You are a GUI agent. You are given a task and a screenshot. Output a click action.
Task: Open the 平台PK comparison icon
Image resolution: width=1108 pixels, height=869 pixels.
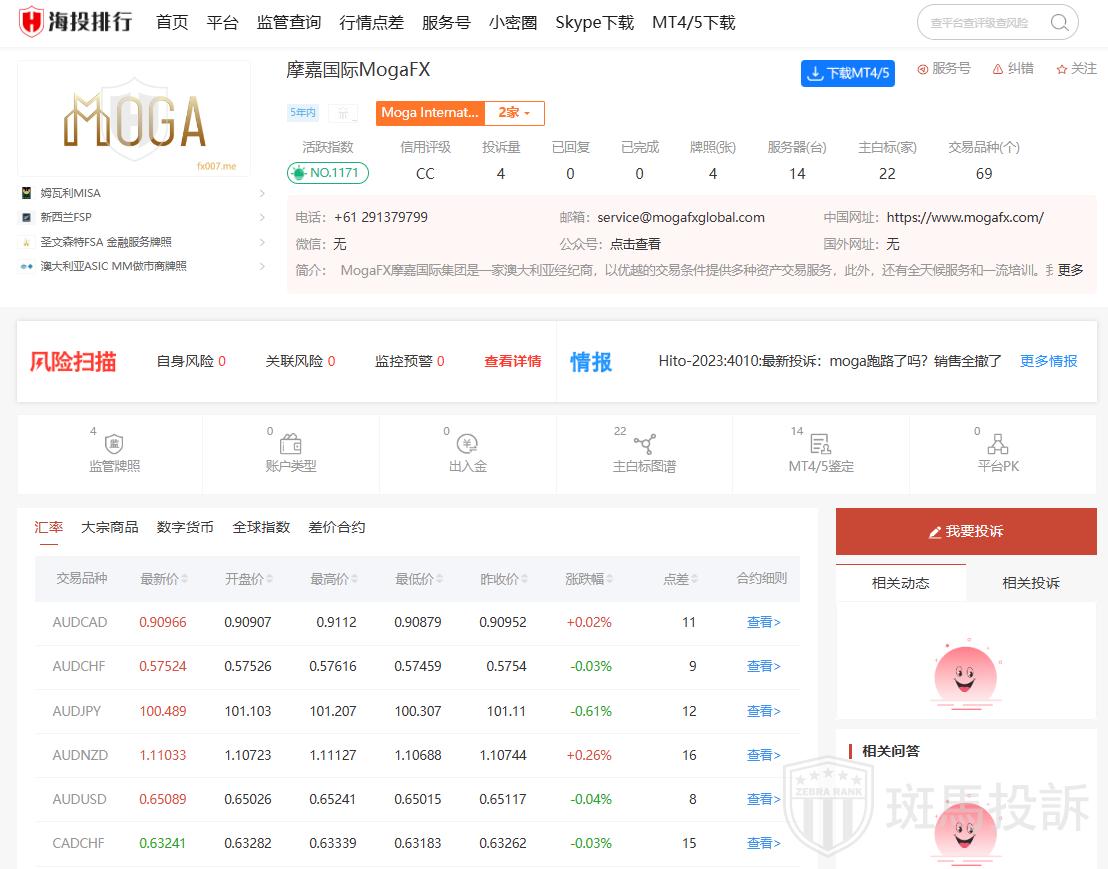(997, 444)
